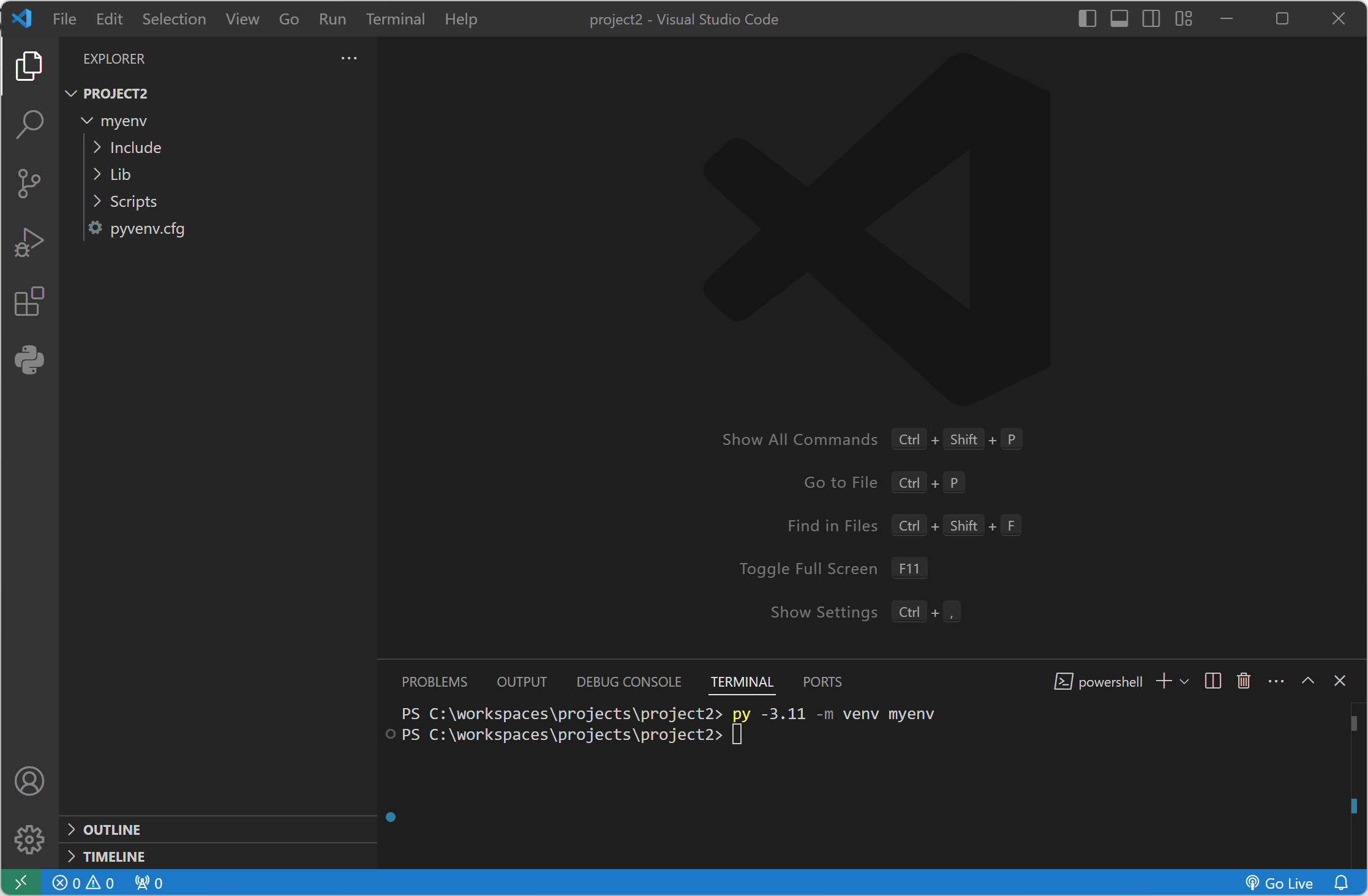Click the terminal scrollbar
This screenshot has height=896, width=1368.
coord(1354,723)
